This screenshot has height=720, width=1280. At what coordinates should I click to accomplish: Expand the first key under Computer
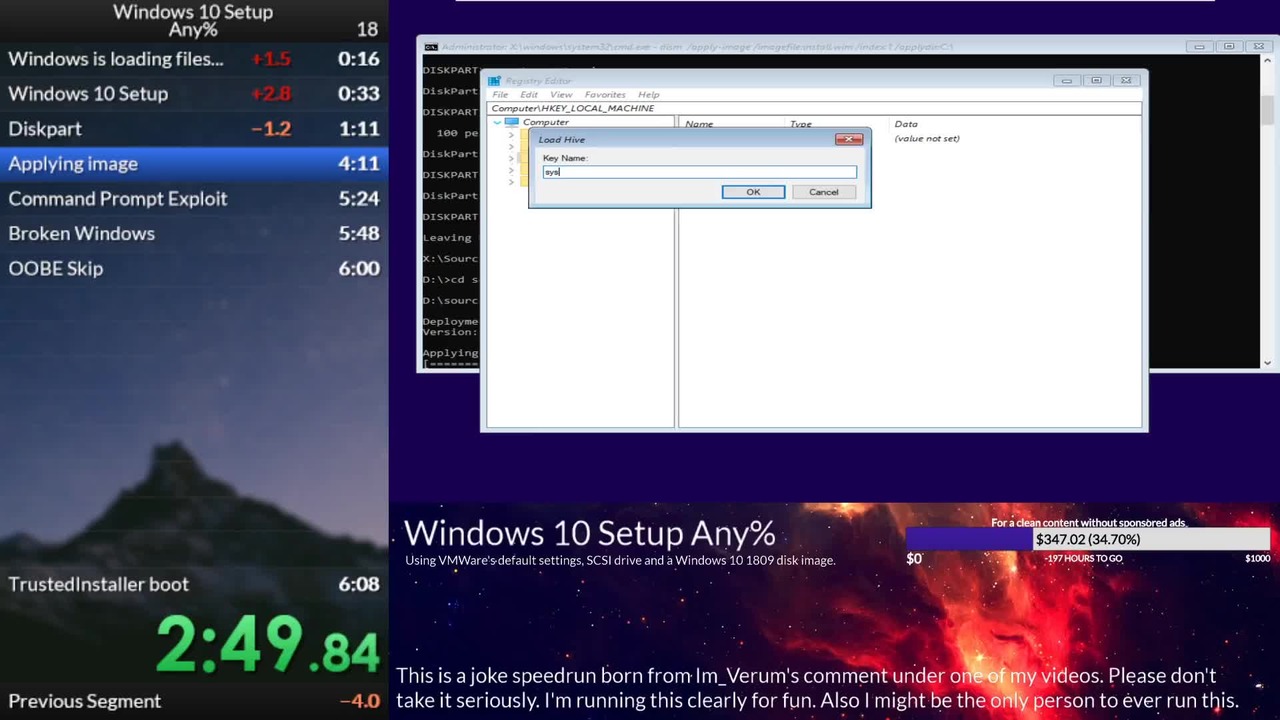(x=511, y=135)
